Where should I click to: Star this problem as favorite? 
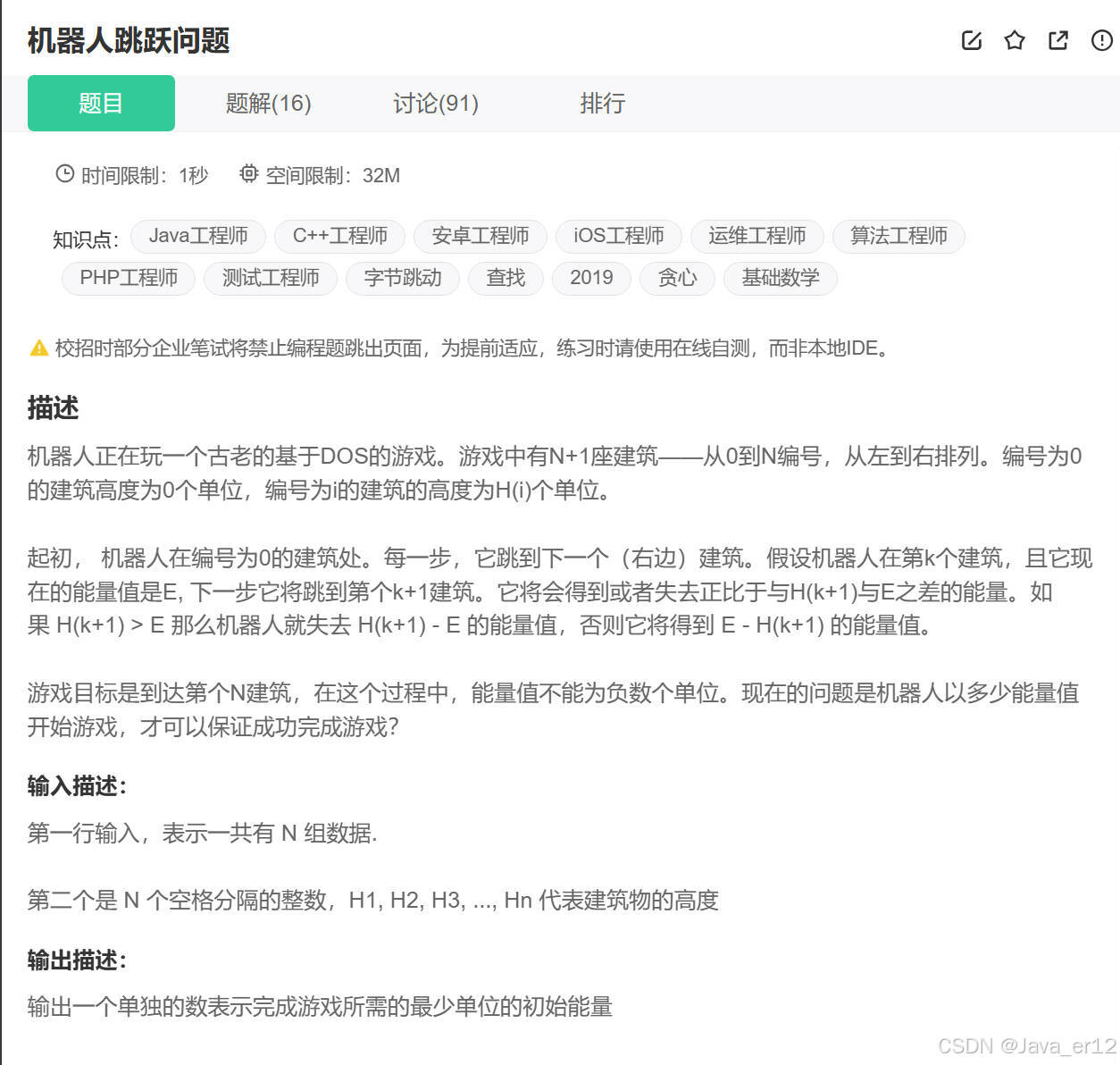click(1014, 40)
